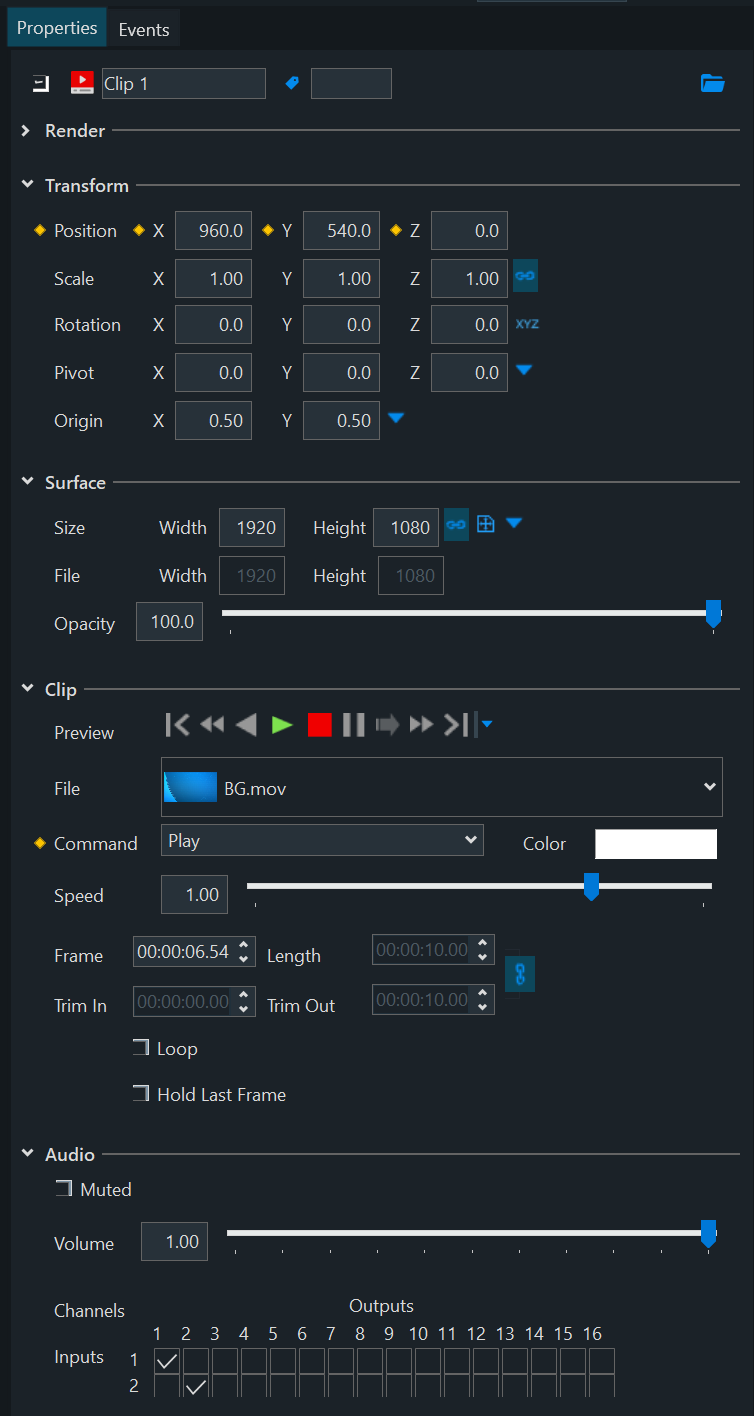Check the Muted audio checkbox

point(65,1189)
